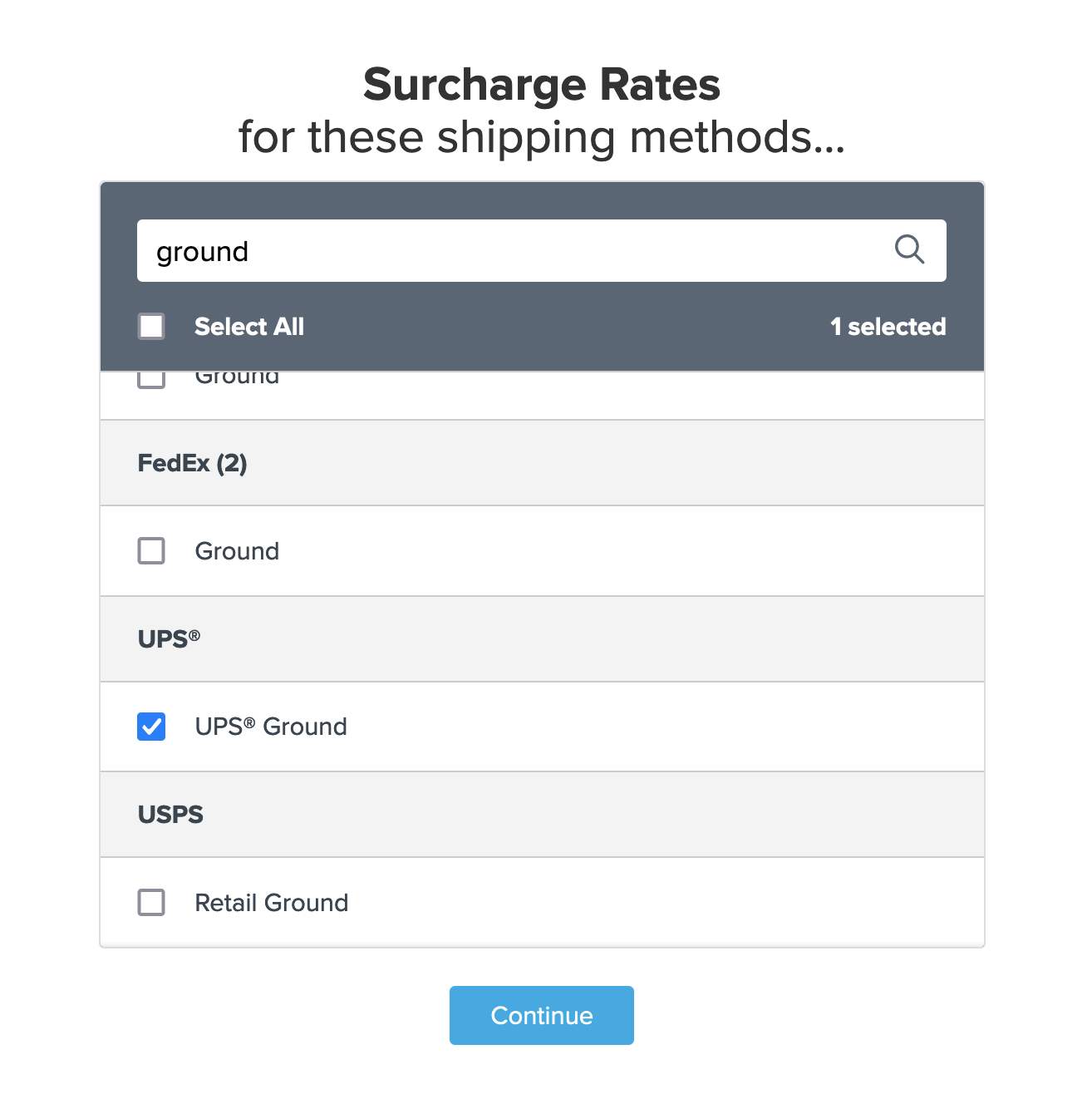Click the Ground label under FedEx (2)
This screenshot has width=1092, height=1094.
pos(237,551)
